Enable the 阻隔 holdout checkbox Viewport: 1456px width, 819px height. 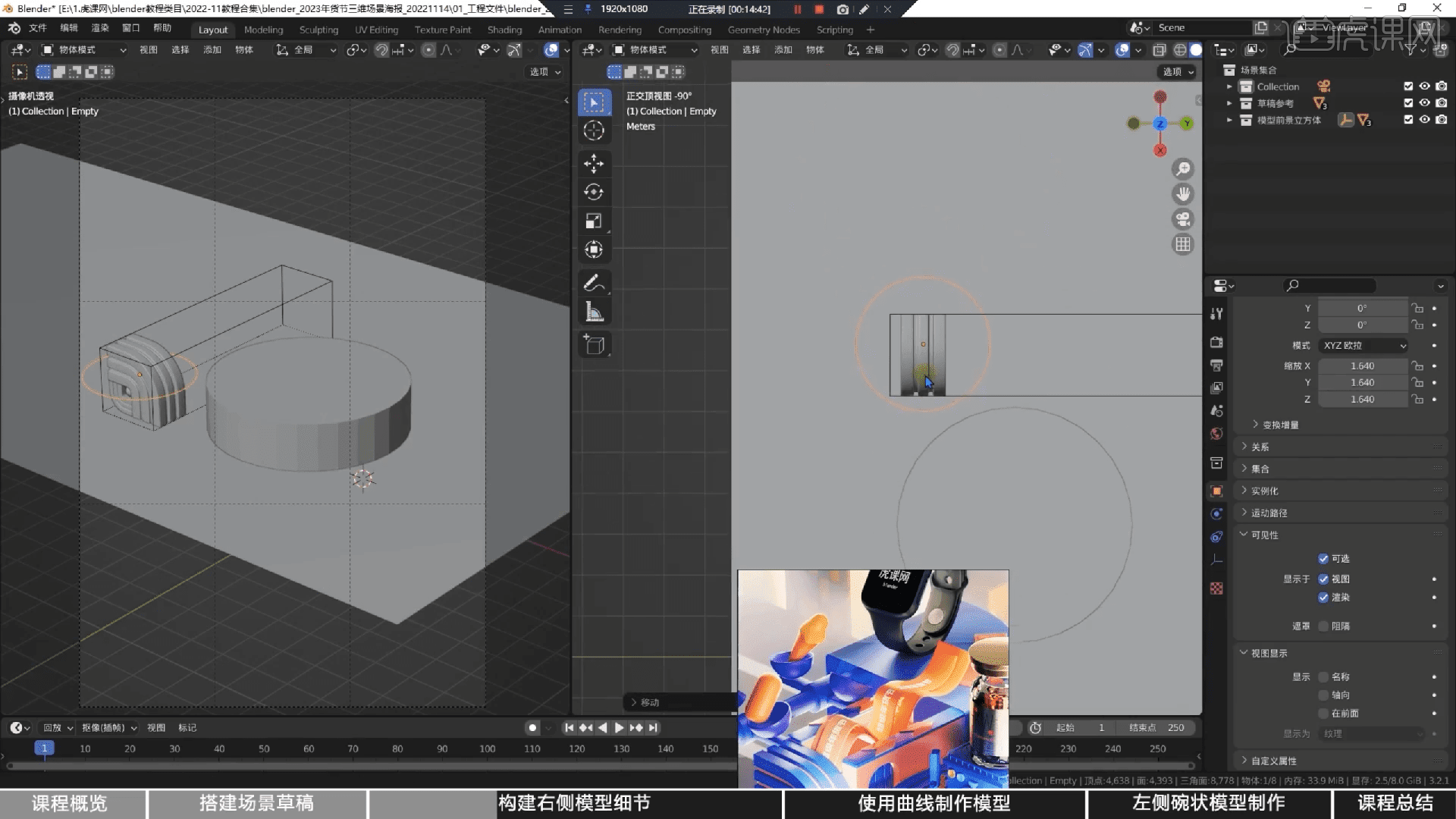(x=1323, y=626)
